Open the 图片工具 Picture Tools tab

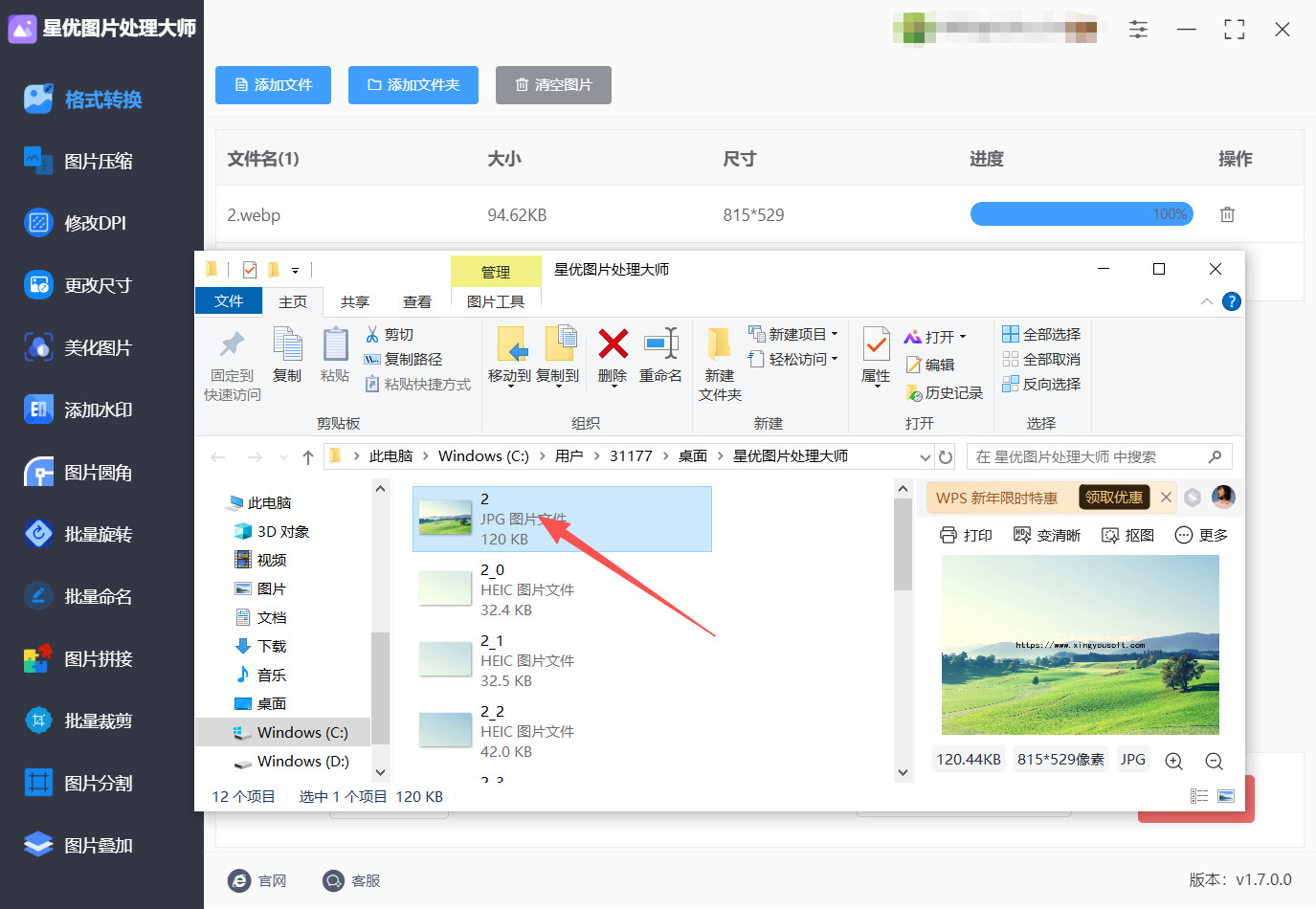pos(496,301)
